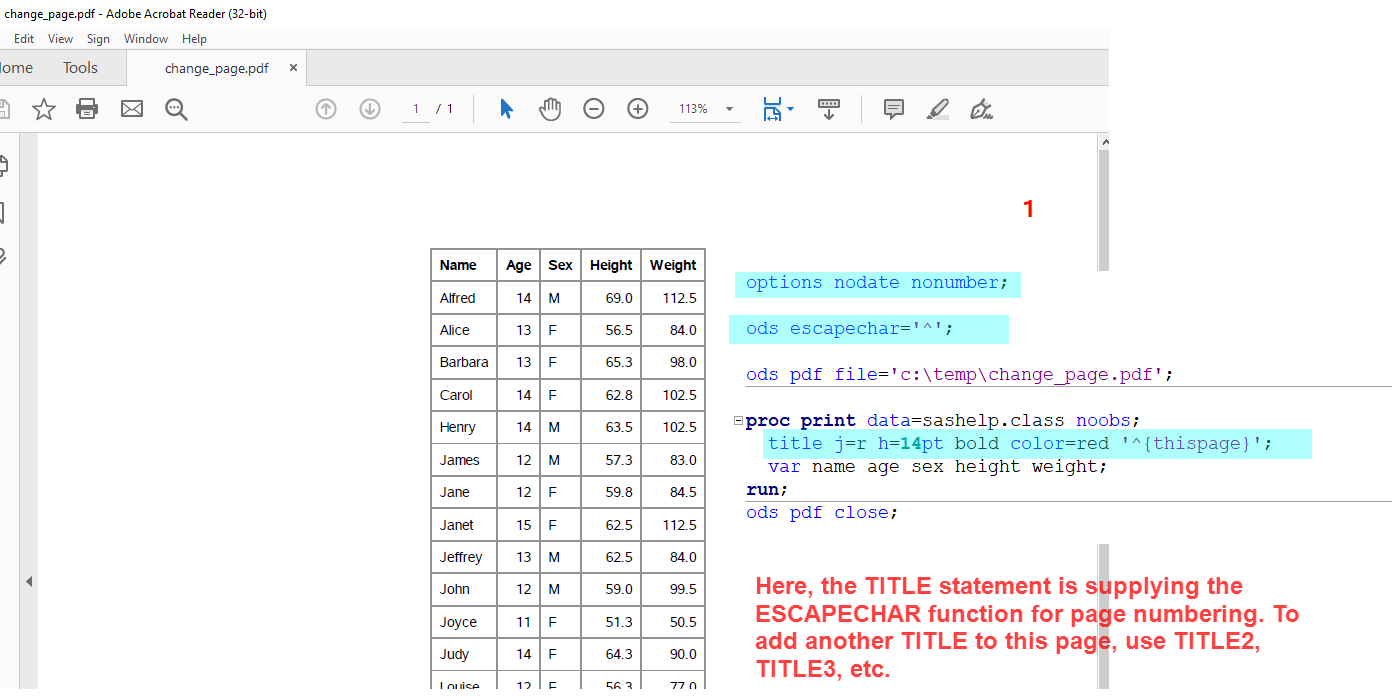This screenshot has height=696, width=1392.
Task: Activate the hand pan tool
Action: pos(550,109)
